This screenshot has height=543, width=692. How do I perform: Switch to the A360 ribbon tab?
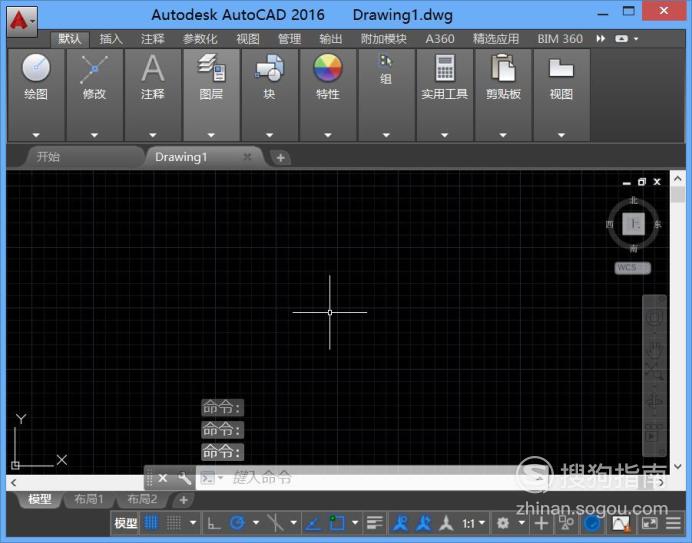[440, 39]
